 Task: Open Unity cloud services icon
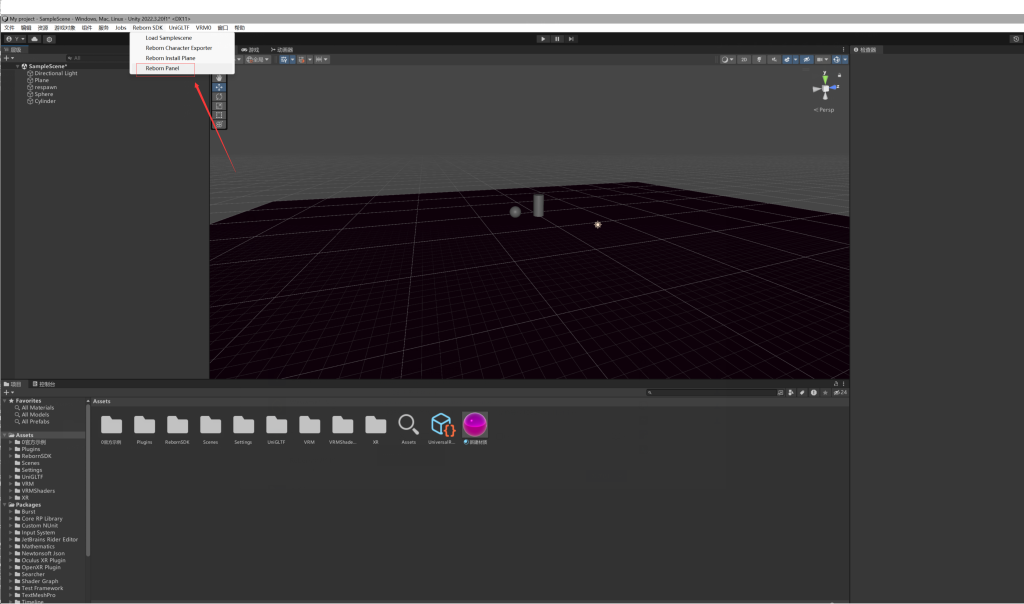34,39
